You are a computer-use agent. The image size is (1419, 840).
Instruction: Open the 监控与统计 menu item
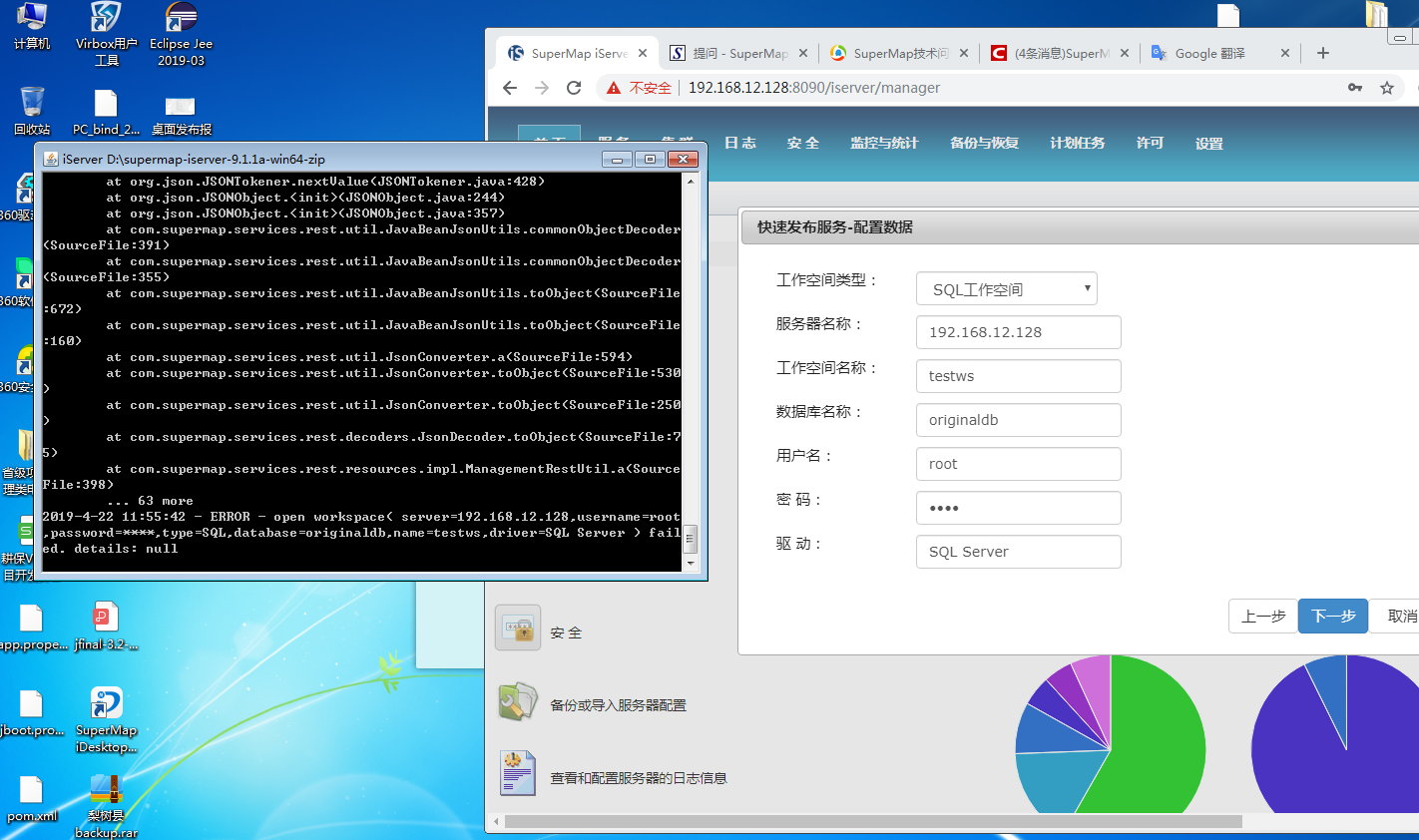tap(884, 143)
